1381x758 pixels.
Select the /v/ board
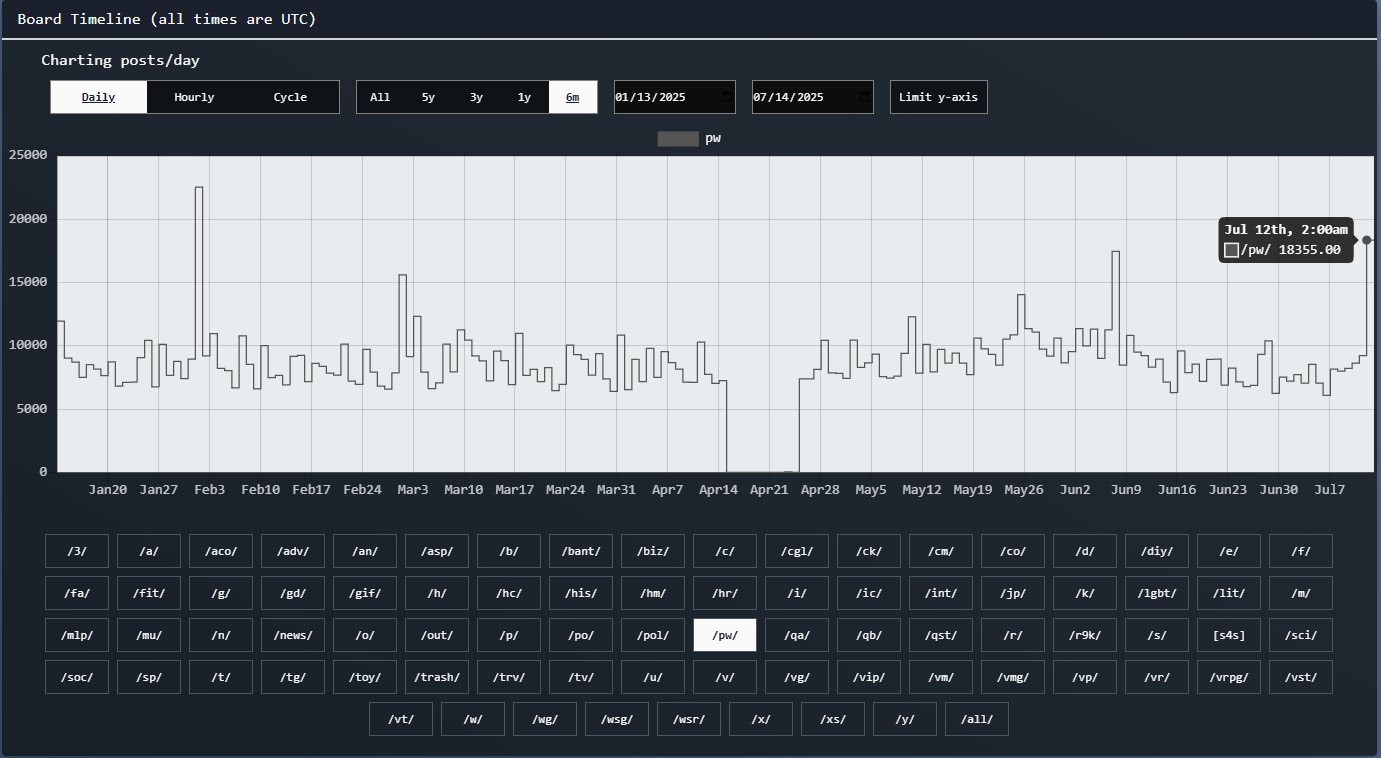click(725, 677)
